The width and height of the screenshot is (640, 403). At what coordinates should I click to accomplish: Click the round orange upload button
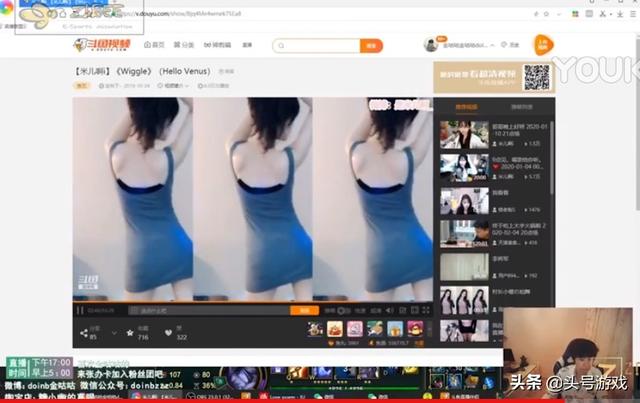[x=543, y=45]
